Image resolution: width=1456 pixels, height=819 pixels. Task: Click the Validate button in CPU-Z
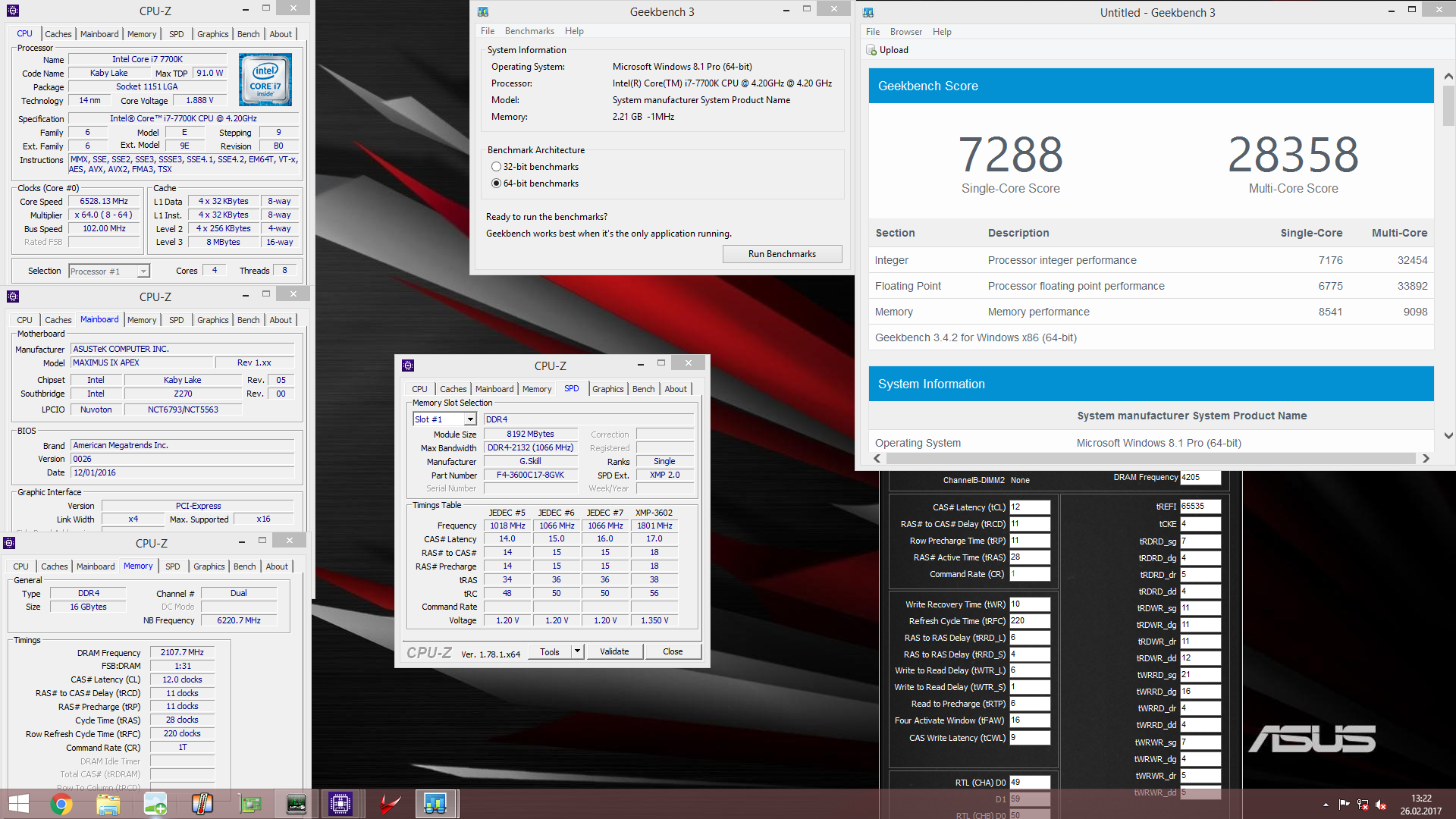pos(614,651)
